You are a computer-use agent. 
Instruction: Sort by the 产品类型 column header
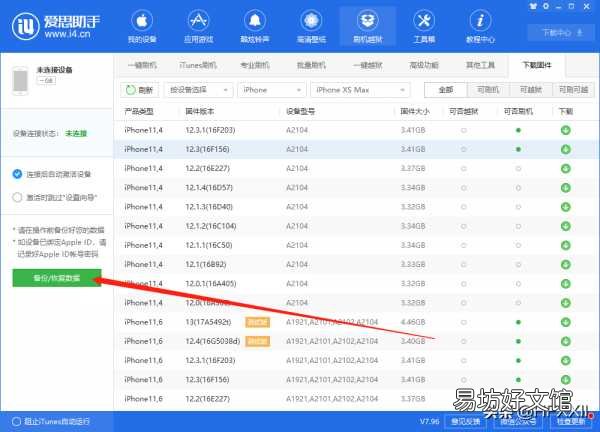(x=139, y=111)
